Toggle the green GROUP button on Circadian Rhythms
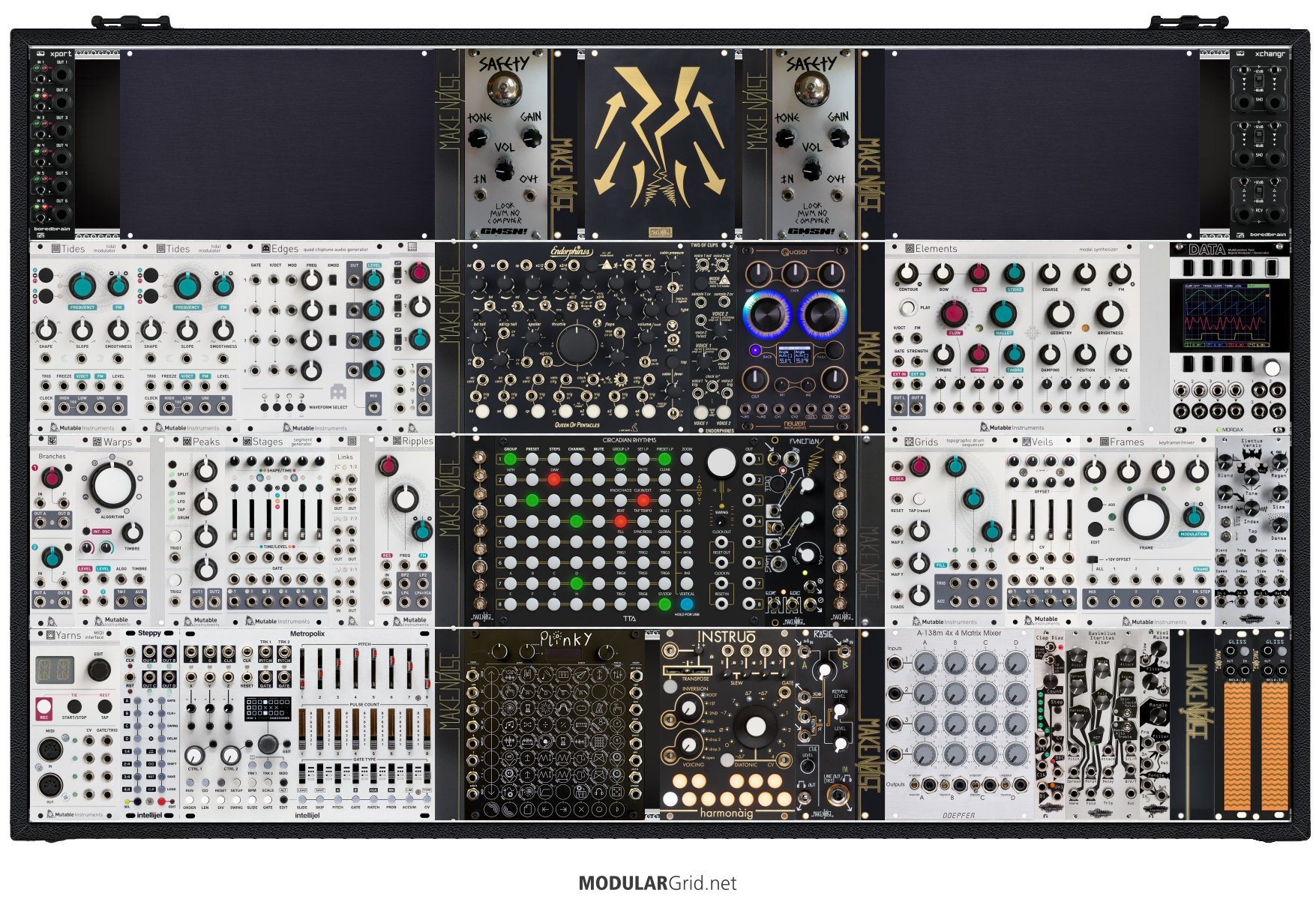The image size is (1316, 899). pyautogui.click(x=511, y=458)
